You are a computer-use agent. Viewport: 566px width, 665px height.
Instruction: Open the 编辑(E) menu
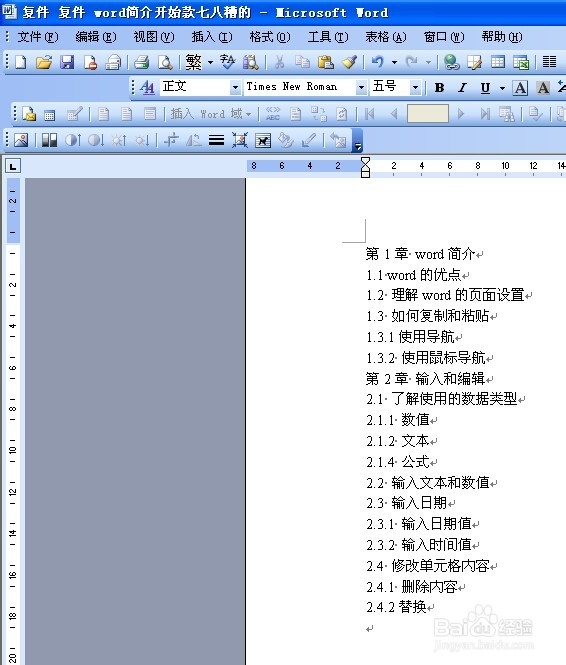96,37
